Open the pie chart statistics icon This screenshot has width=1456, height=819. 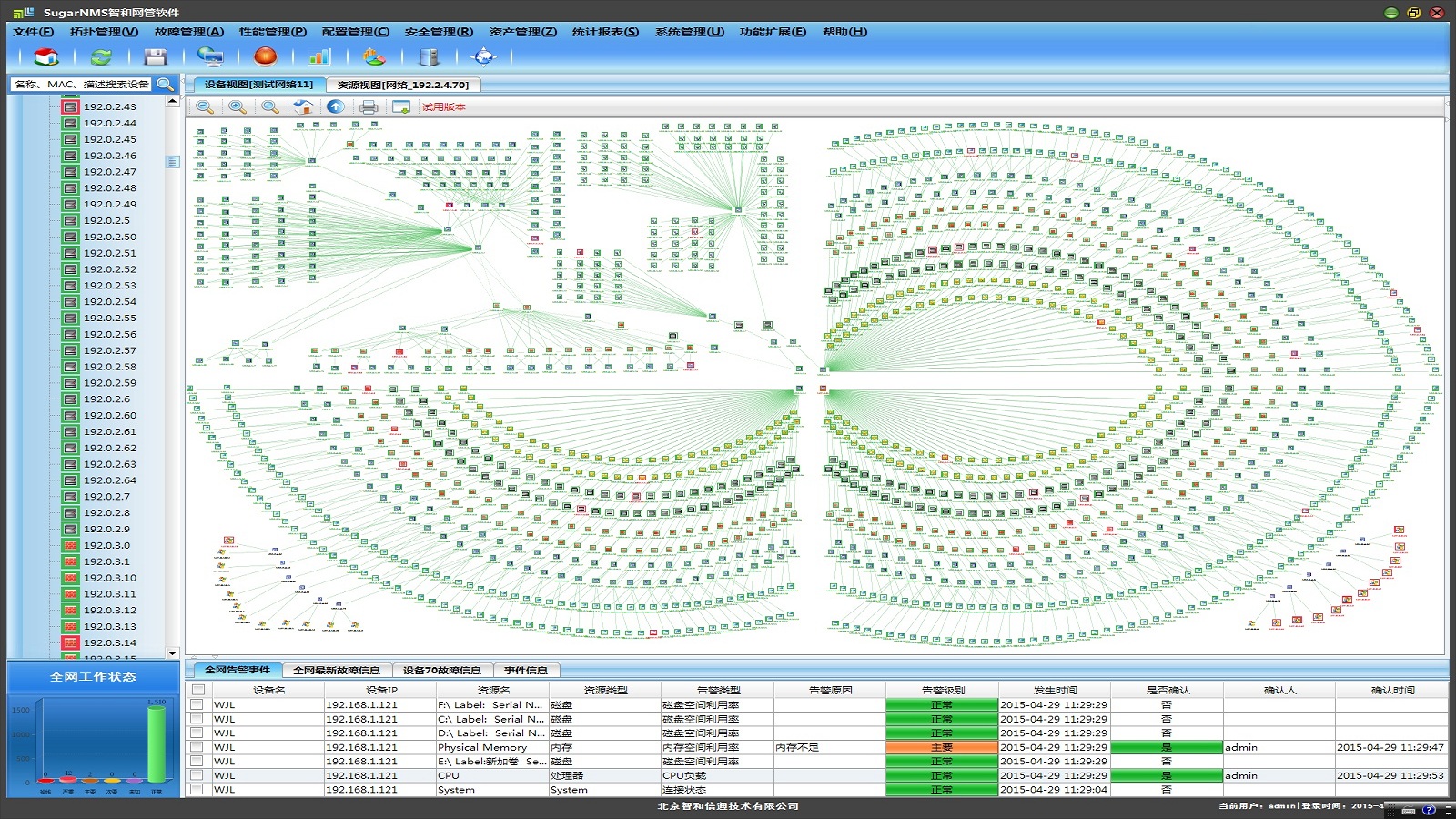click(x=374, y=56)
